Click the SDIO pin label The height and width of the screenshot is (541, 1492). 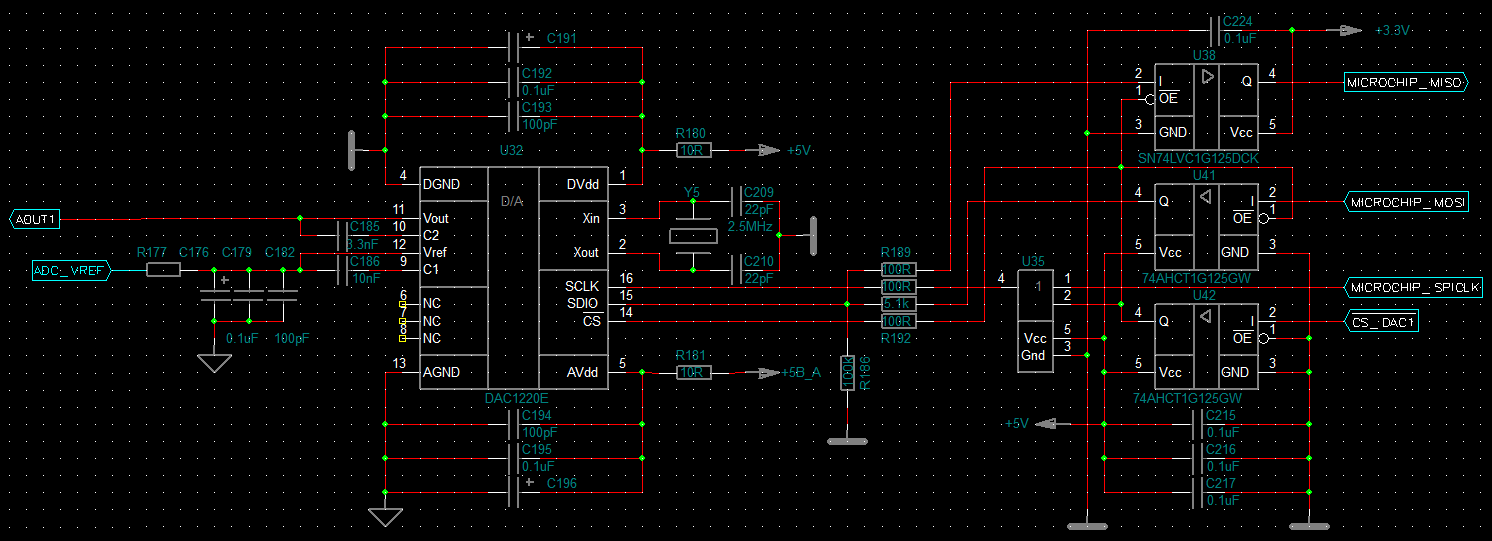(584, 304)
